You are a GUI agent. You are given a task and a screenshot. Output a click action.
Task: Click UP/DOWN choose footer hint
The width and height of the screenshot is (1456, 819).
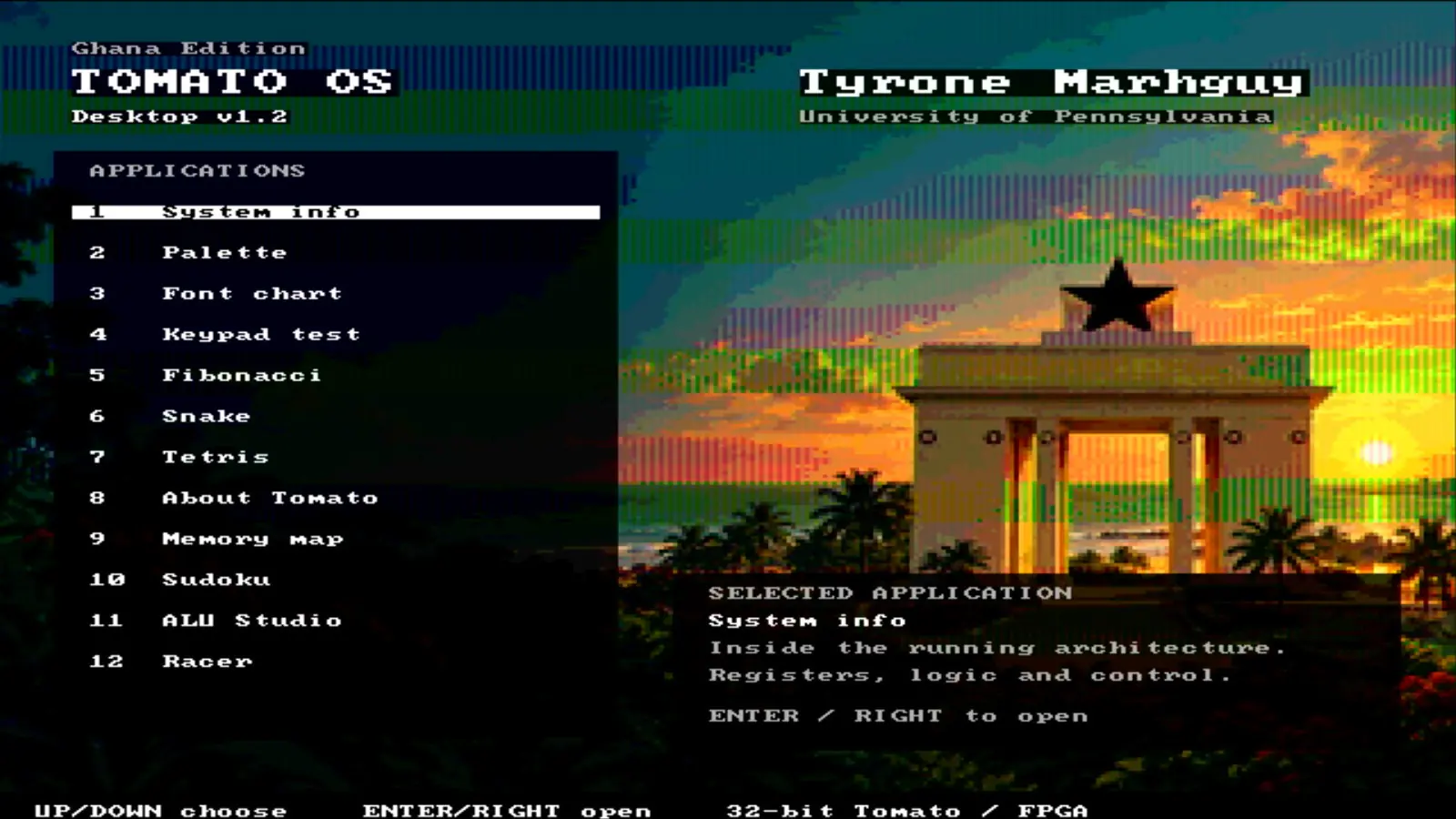point(161,810)
